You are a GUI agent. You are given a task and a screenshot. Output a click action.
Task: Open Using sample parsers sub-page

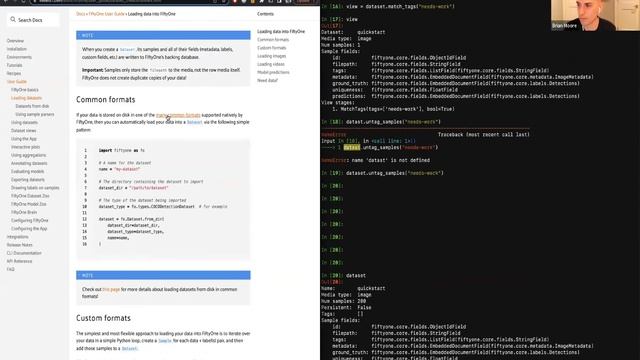pos(35,114)
